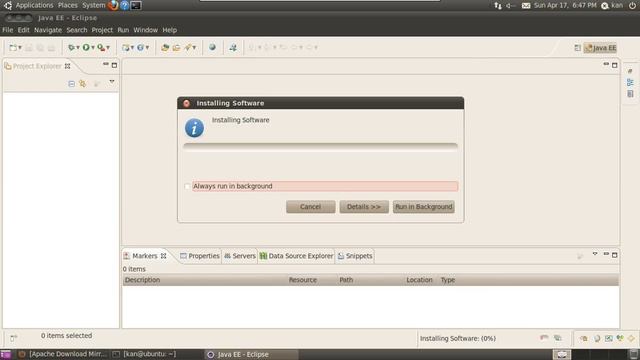Open the New wizard dropdown arrow
Screen dimensions: 640x360
20,48
